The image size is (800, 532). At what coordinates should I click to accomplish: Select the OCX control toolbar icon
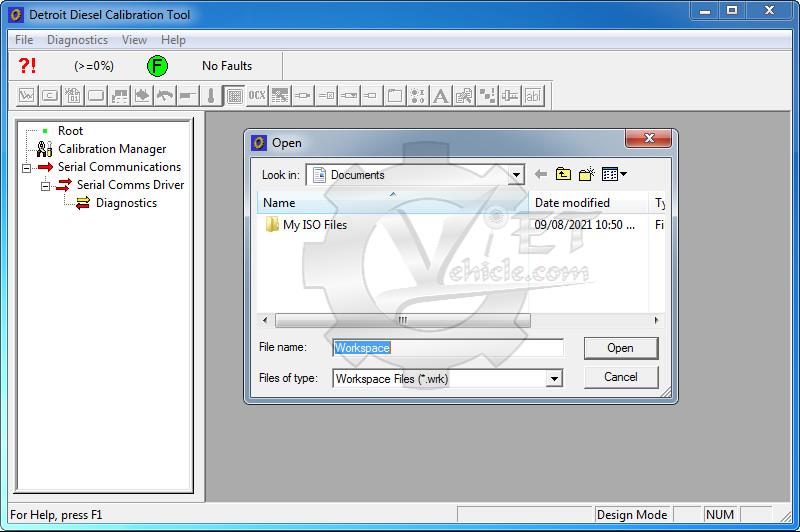click(257, 96)
